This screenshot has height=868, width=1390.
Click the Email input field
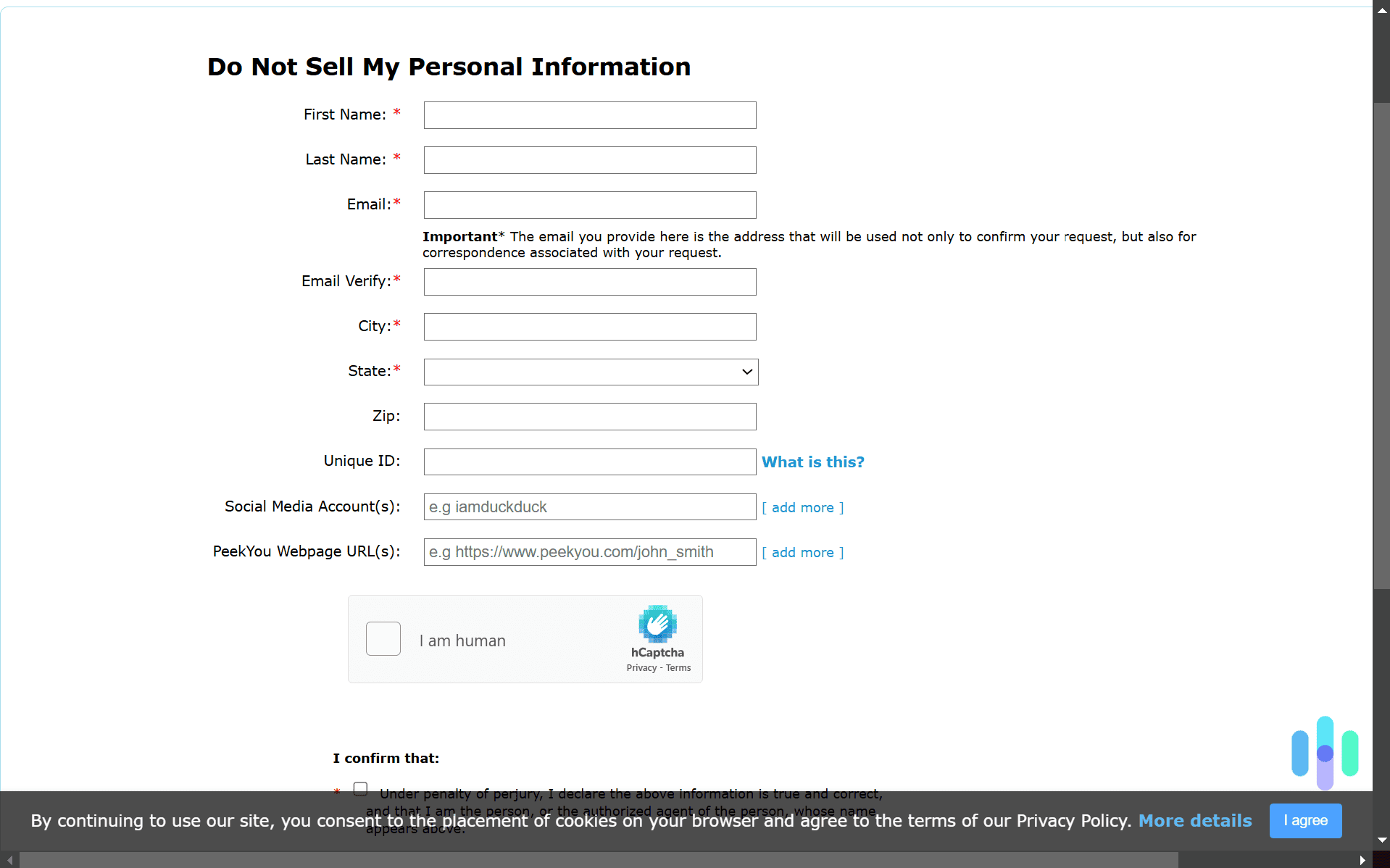point(589,204)
